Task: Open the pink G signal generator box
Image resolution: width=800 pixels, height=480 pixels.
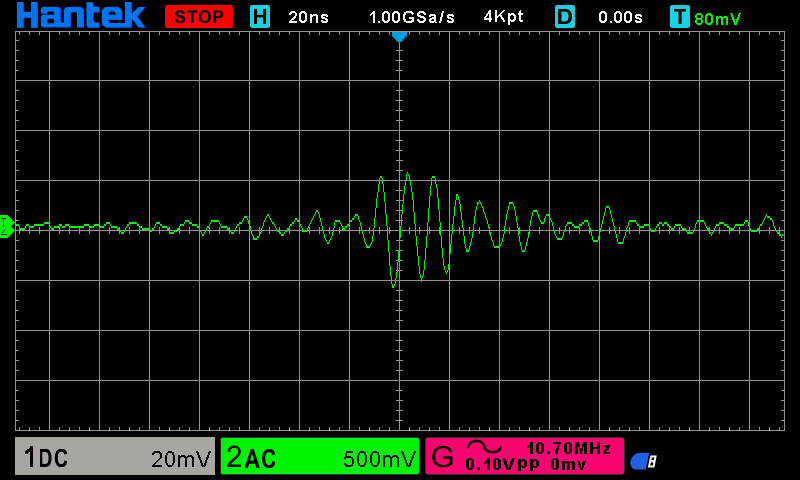Action: 524,456
